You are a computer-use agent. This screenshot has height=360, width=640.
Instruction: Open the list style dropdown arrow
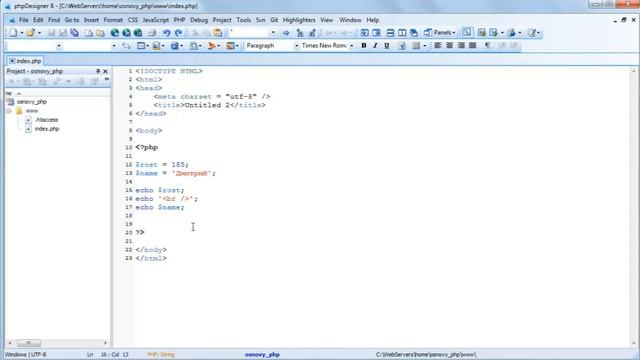pyautogui.click(x=424, y=46)
